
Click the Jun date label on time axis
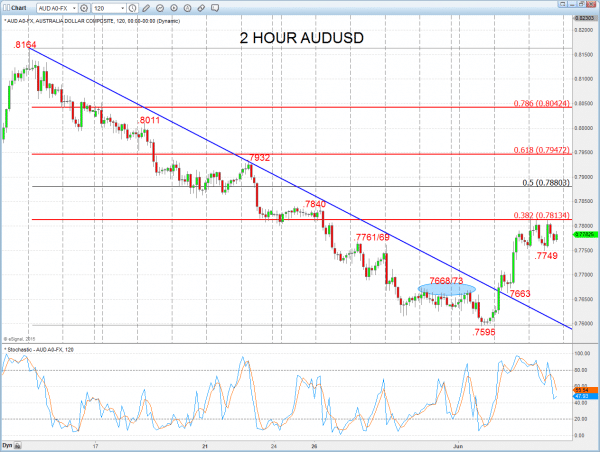pos(458,446)
